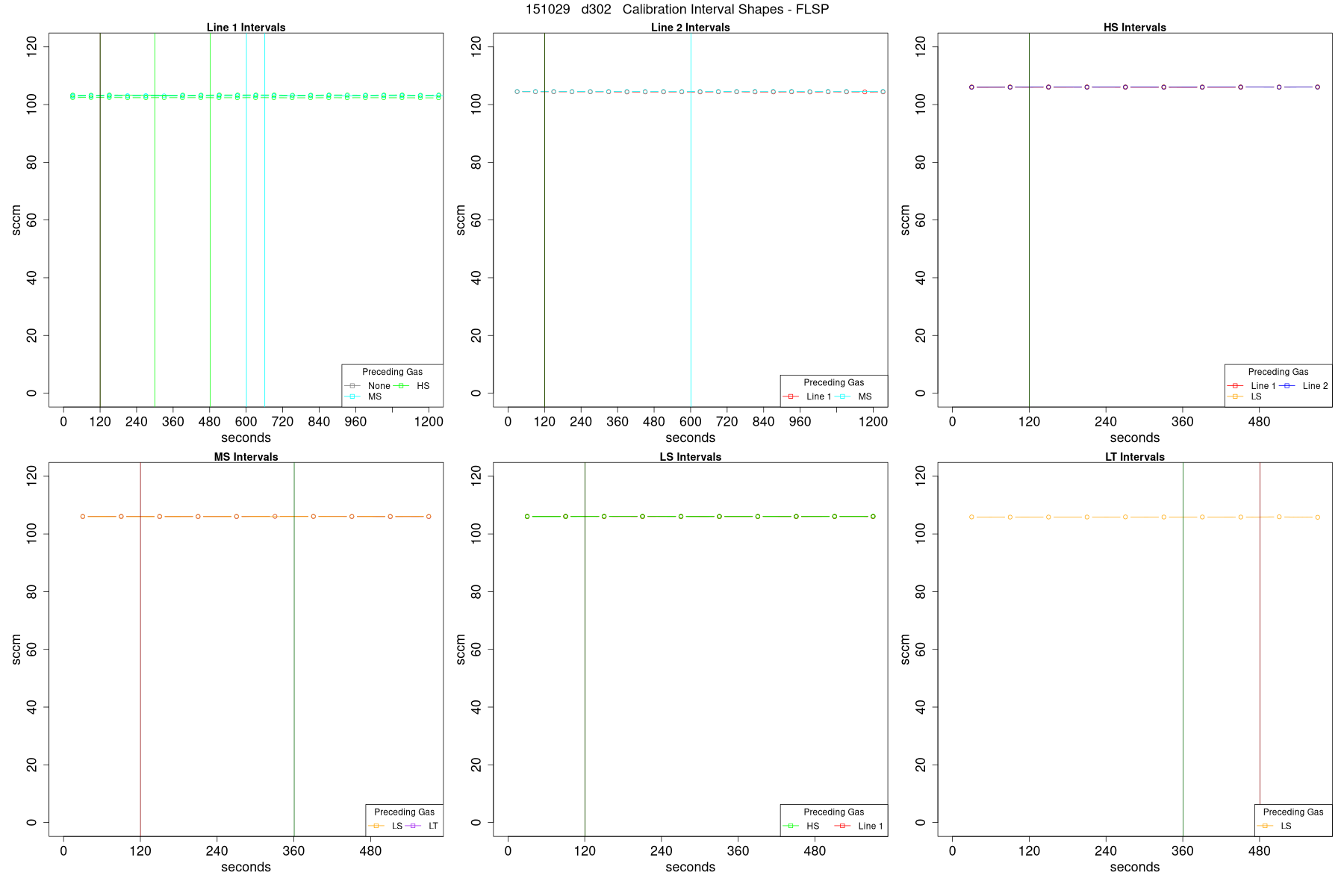Click the sccm y-axis label of MS Intervals plot
1344x896 pixels.
click(x=16, y=650)
